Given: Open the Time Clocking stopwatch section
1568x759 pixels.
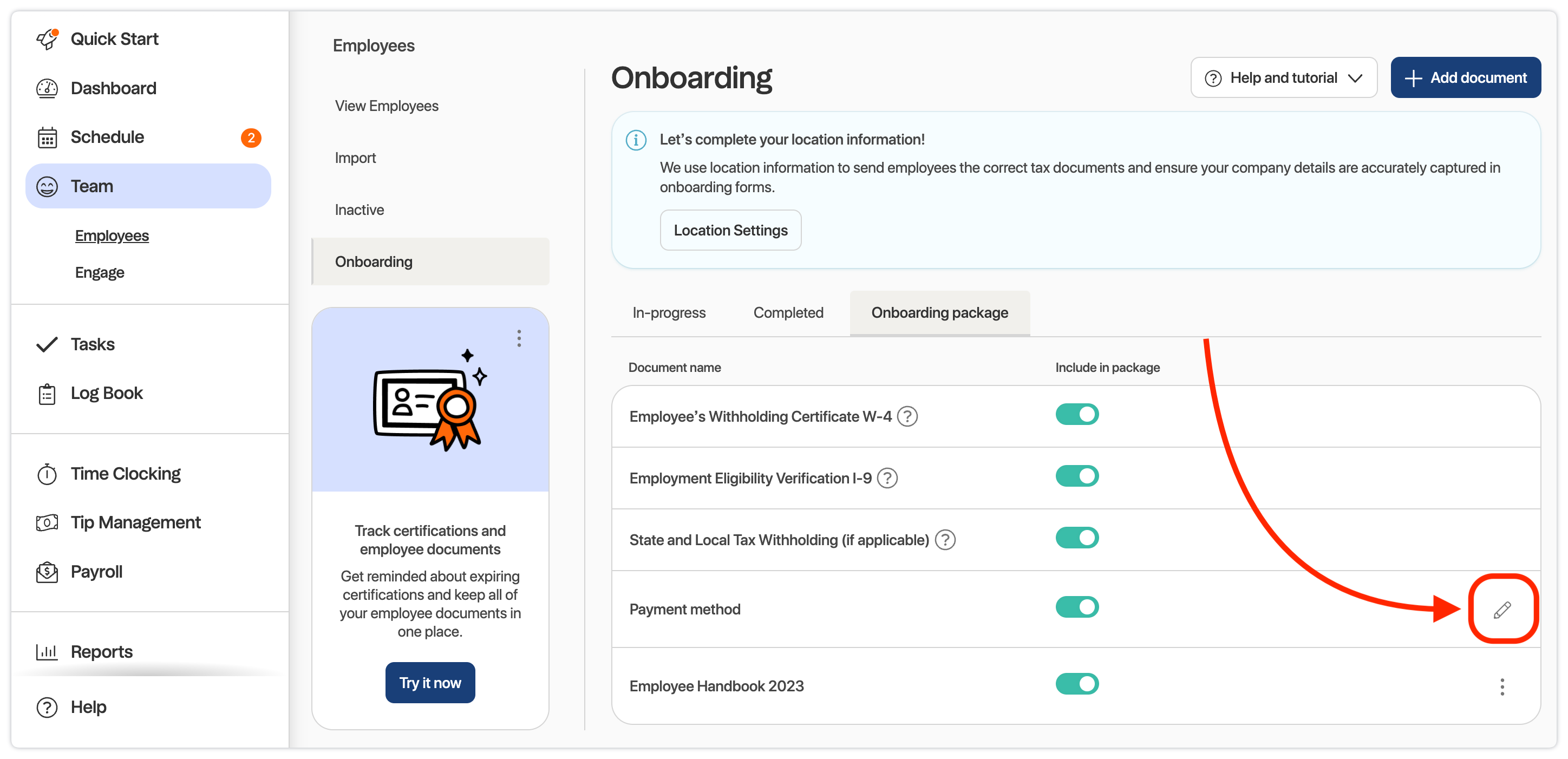Looking at the screenshot, I should [126, 474].
